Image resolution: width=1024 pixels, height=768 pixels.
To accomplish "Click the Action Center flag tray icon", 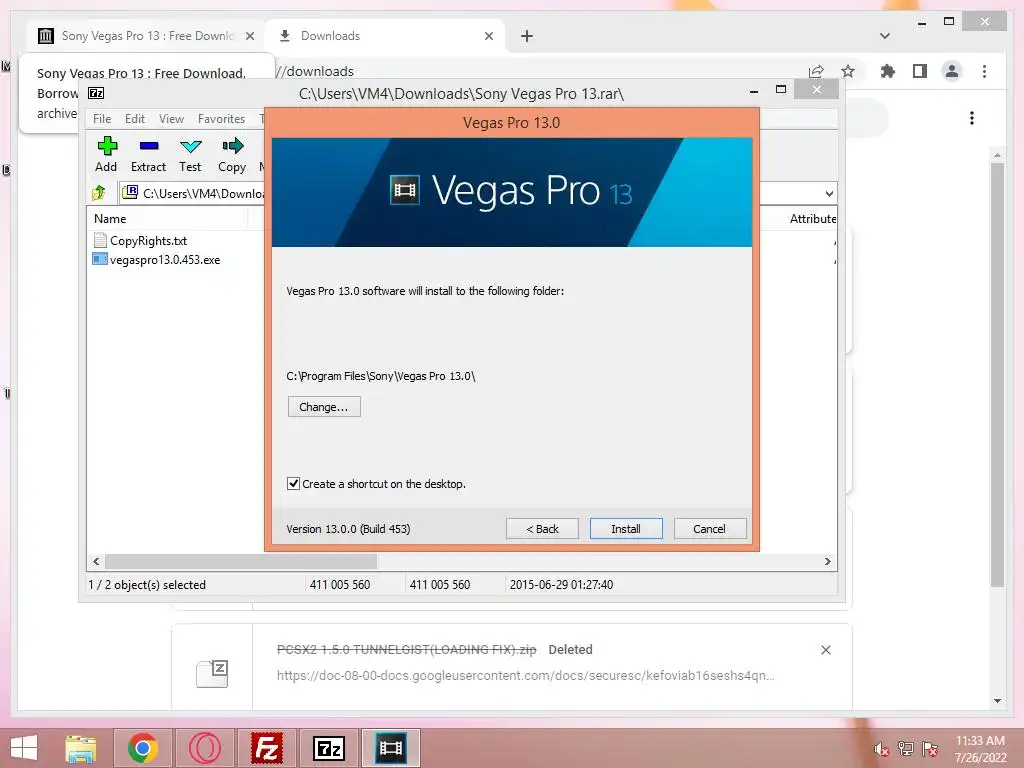I will coord(930,749).
